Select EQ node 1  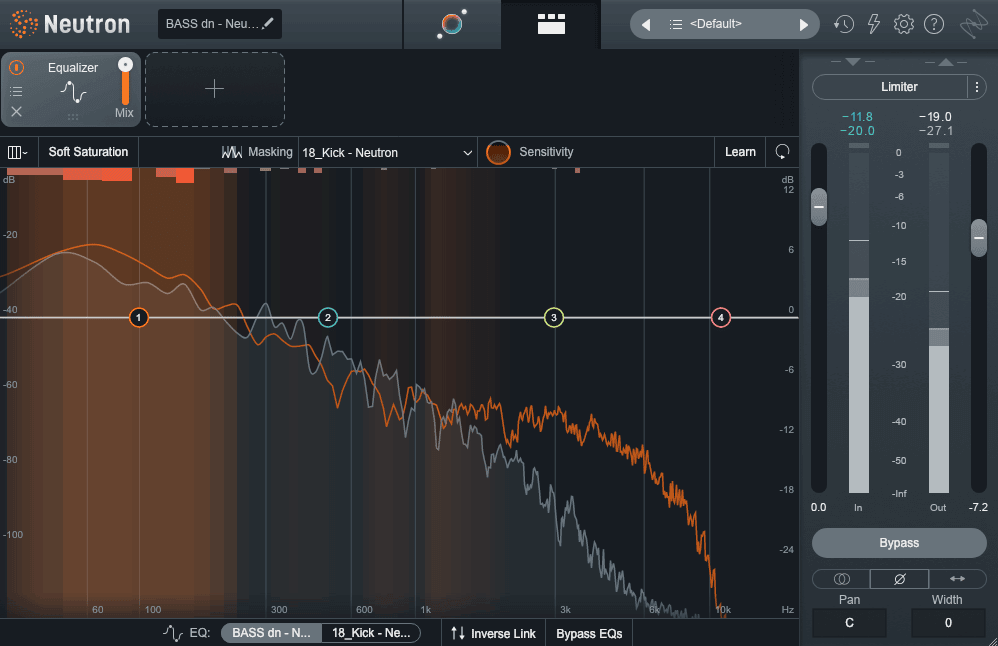click(x=139, y=317)
